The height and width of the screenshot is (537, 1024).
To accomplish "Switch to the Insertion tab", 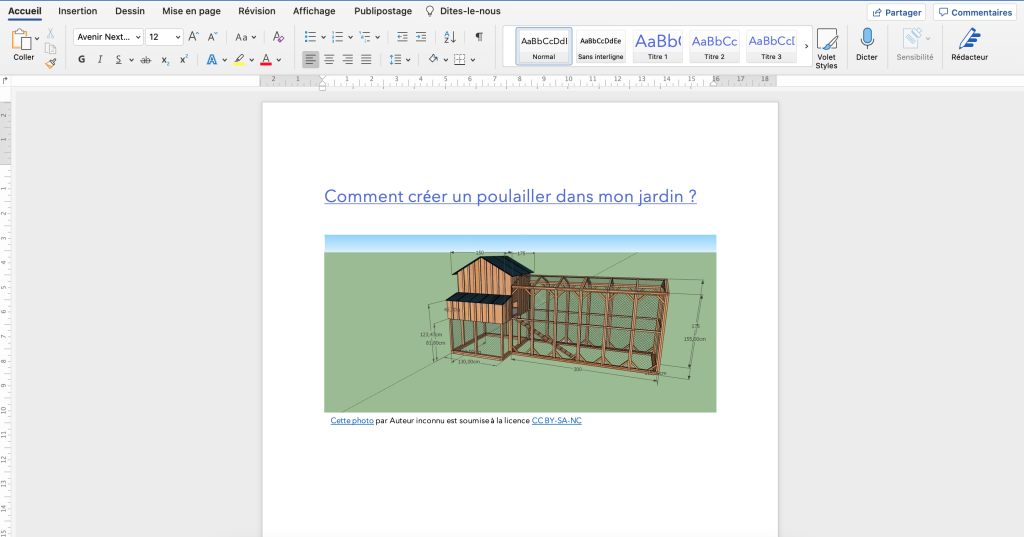I will [x=78, y=11].
